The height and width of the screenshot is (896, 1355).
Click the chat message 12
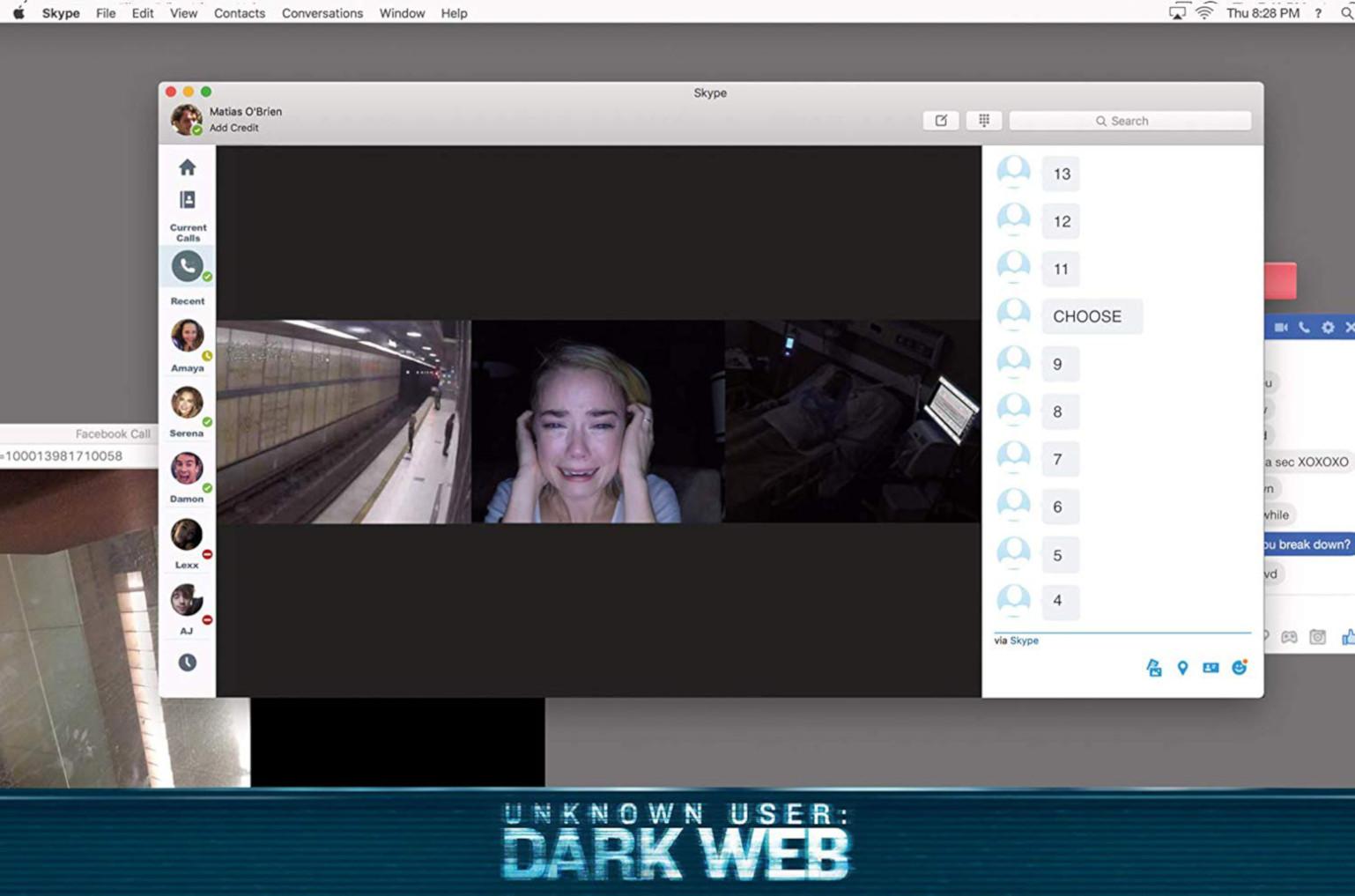coord(1062,221)
